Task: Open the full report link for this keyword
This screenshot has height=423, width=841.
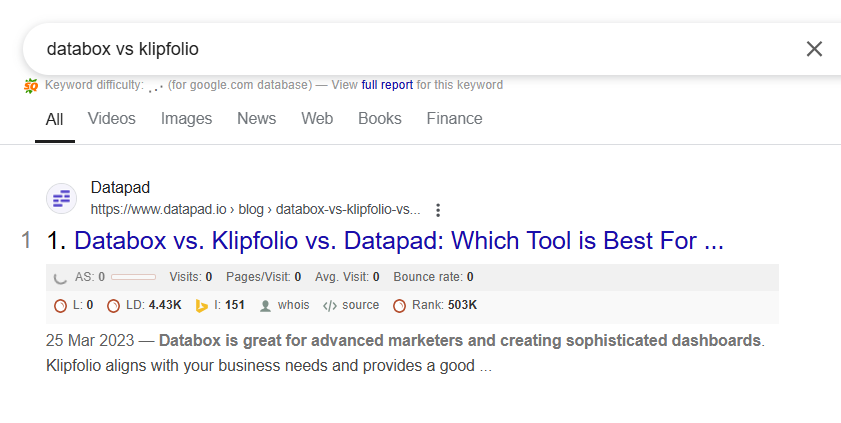Action: coord(387,85)
